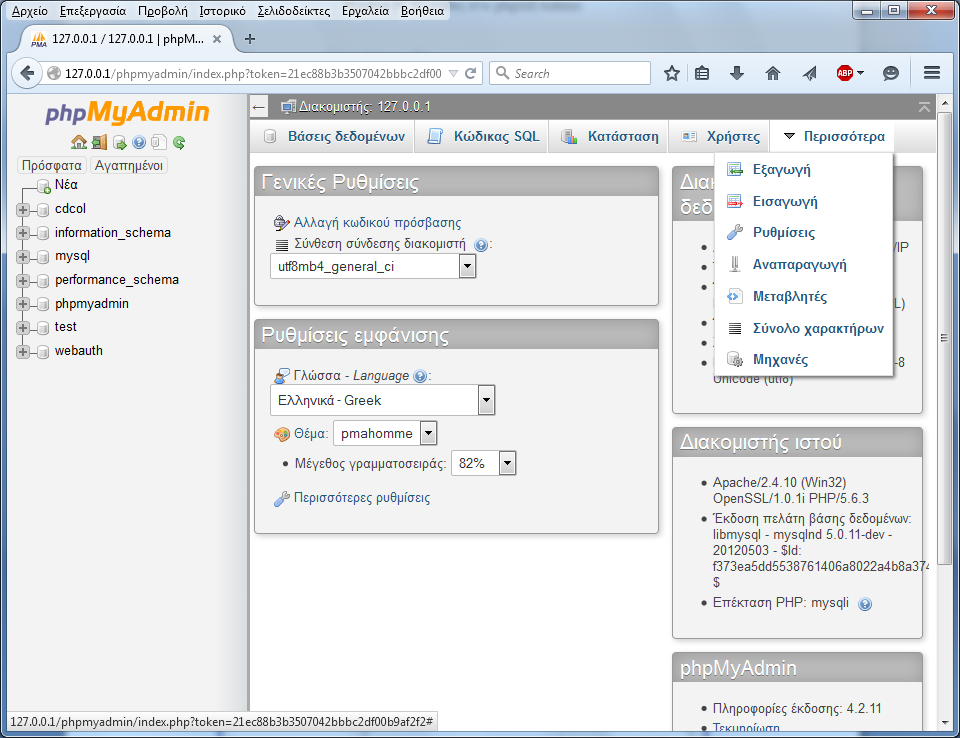The image size is (960, 738).
Task: Click the address bar URL field
Action: [x=253, y=73]
